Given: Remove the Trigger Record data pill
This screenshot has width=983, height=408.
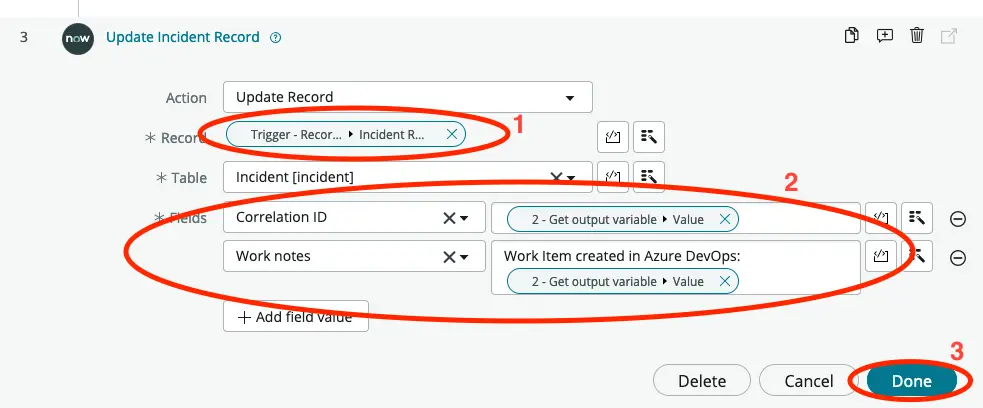Looking at the screenshot, I should pos(451,134).
